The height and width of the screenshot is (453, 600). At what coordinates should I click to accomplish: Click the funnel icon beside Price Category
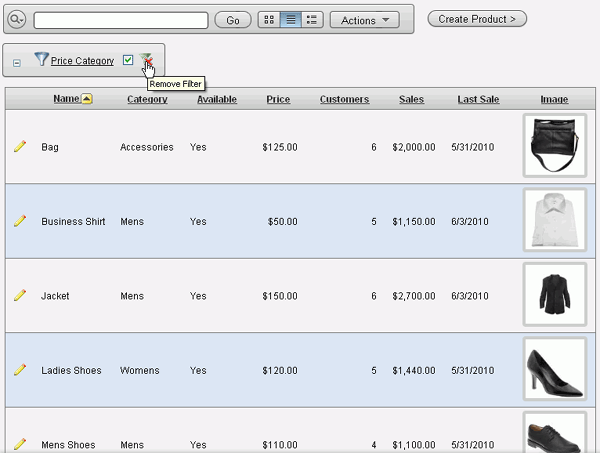point(41,59)
